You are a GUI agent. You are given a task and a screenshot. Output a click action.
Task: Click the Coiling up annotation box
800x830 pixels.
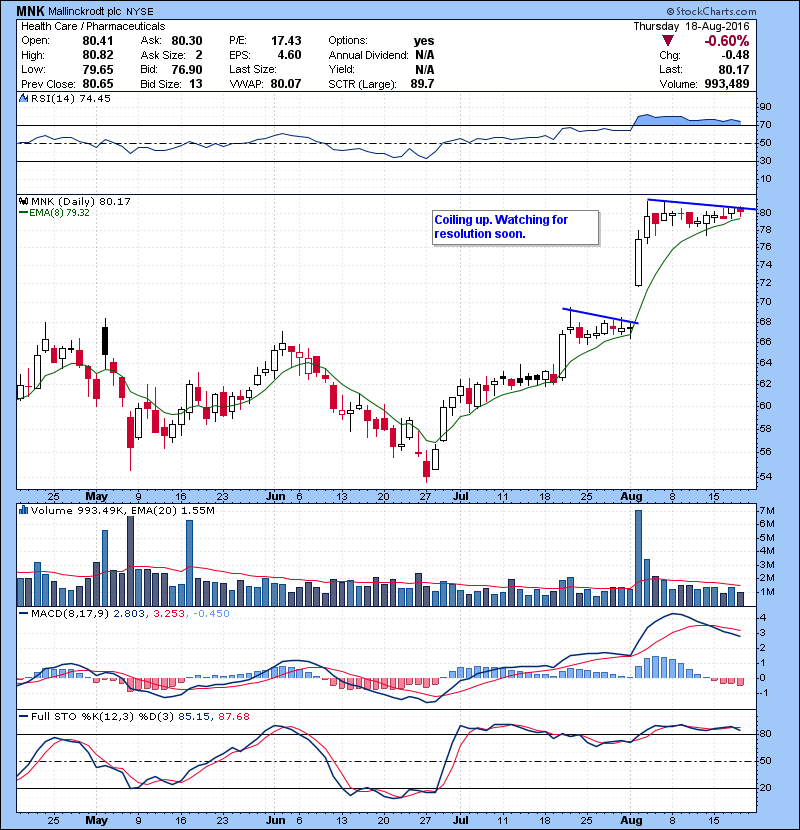coord(516,228)
